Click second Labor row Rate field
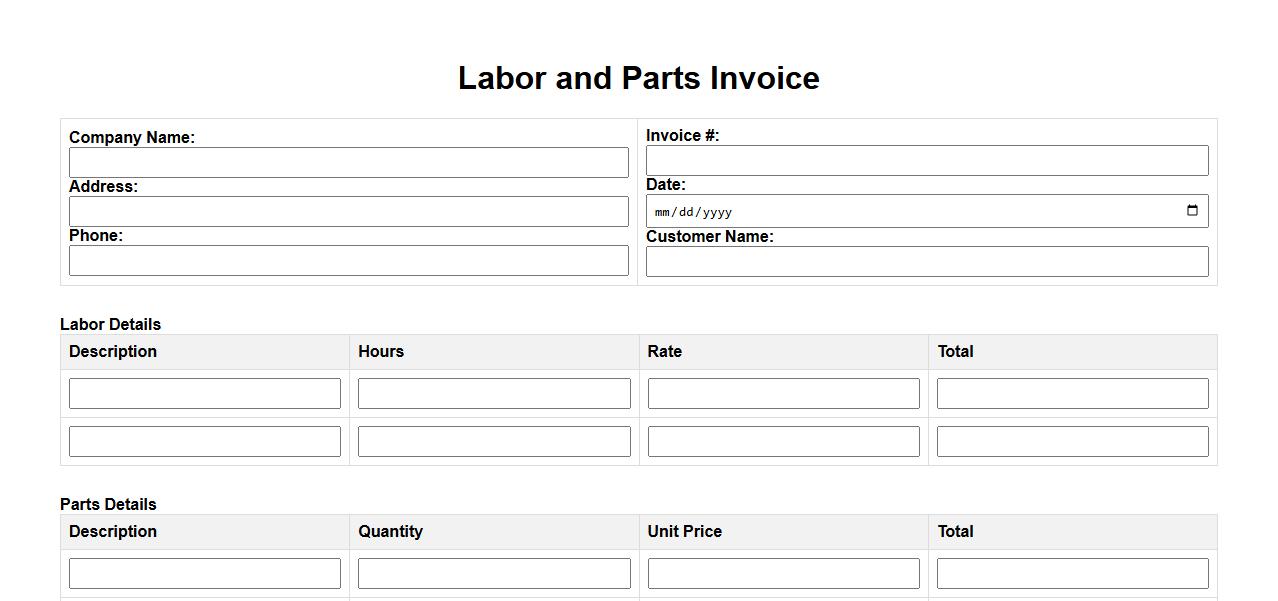The image size is (1278, 601). [x=783, y=442]
